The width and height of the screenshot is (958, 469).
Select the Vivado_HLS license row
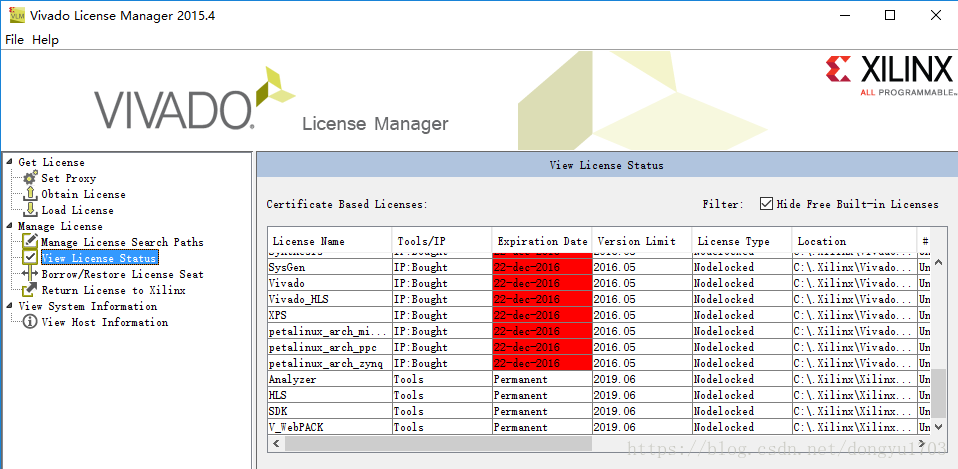(599, 299)
